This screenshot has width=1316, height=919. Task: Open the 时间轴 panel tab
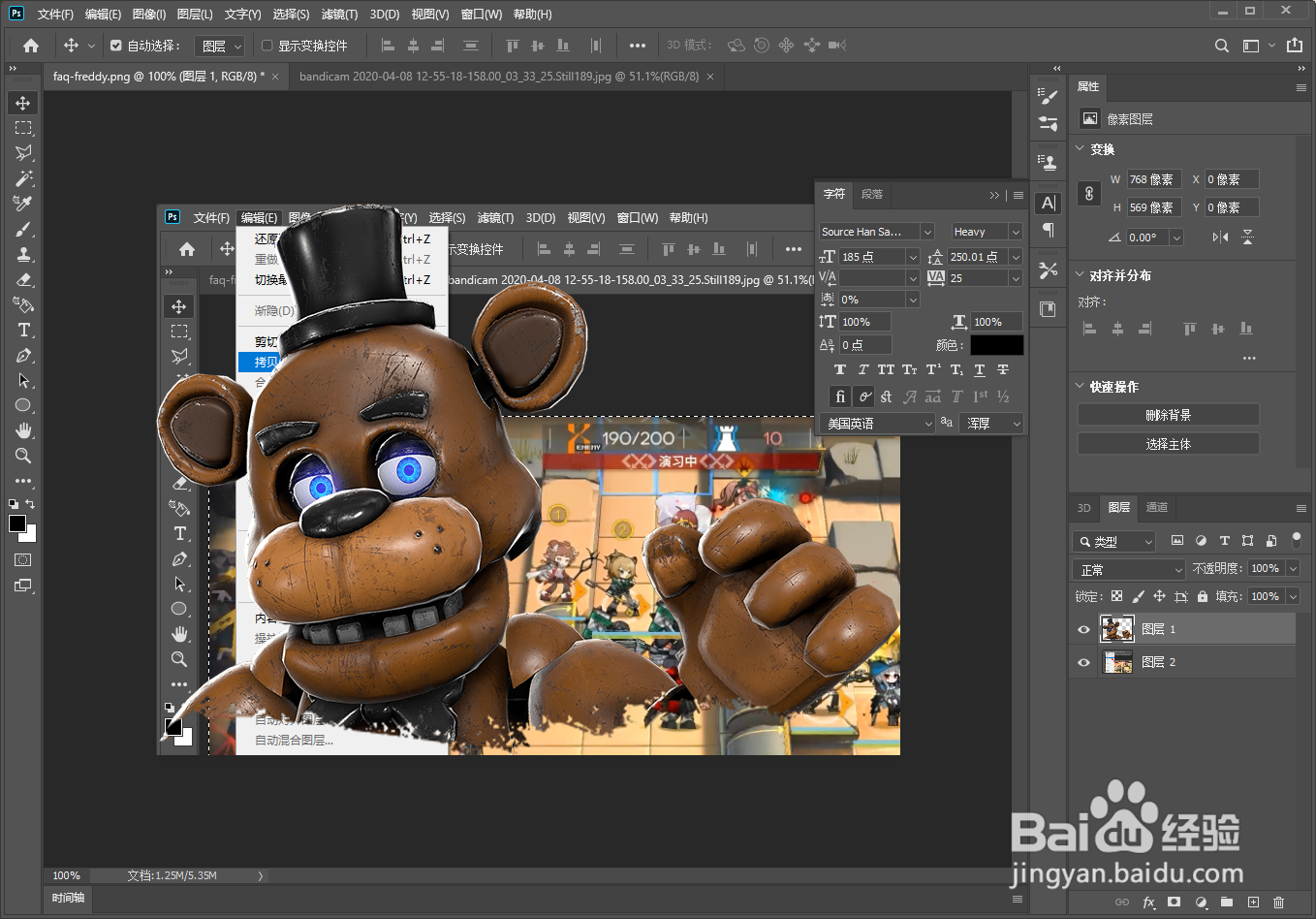[x=69, y=898]
